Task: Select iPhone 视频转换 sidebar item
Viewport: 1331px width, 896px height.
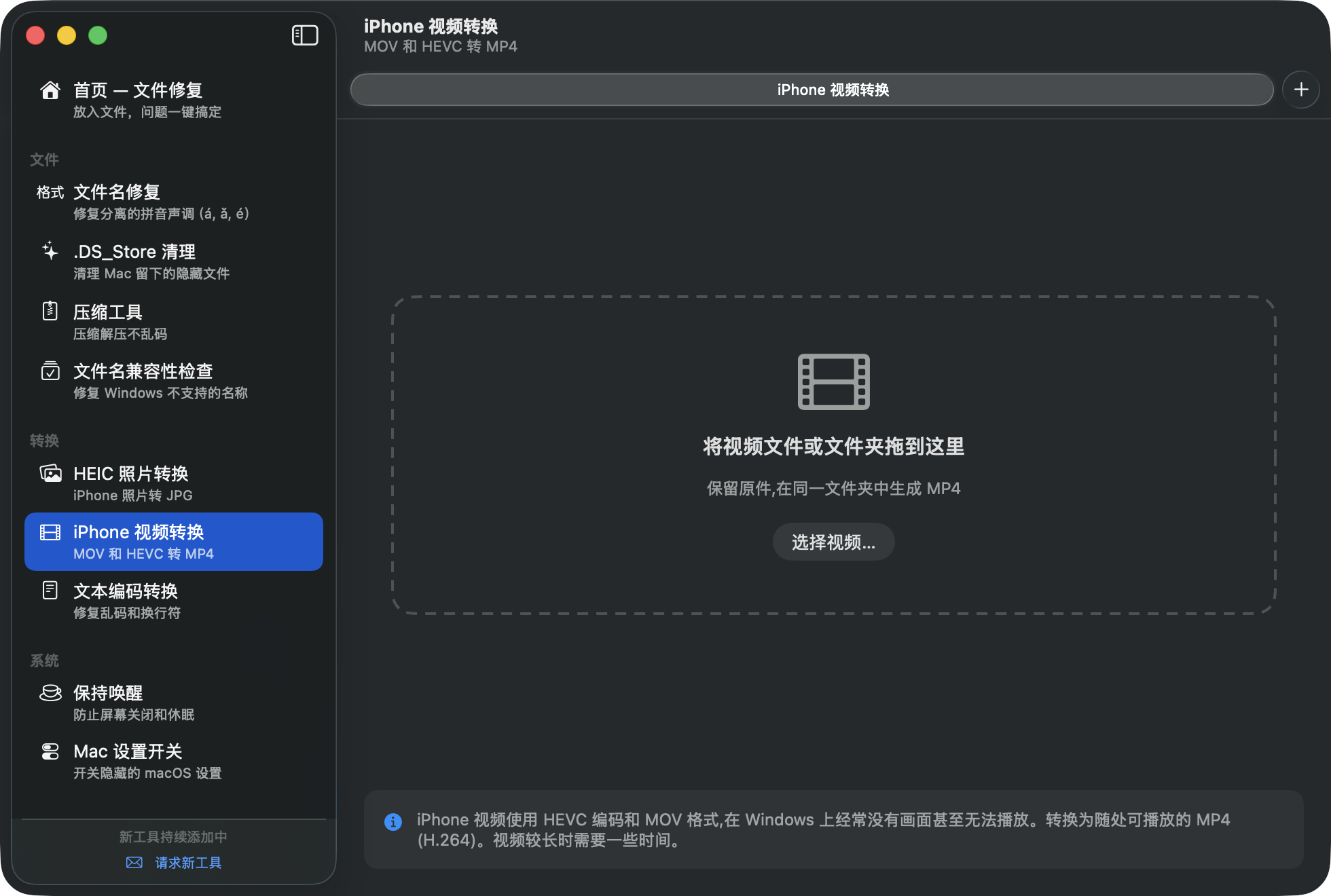Action: point(174,542)
